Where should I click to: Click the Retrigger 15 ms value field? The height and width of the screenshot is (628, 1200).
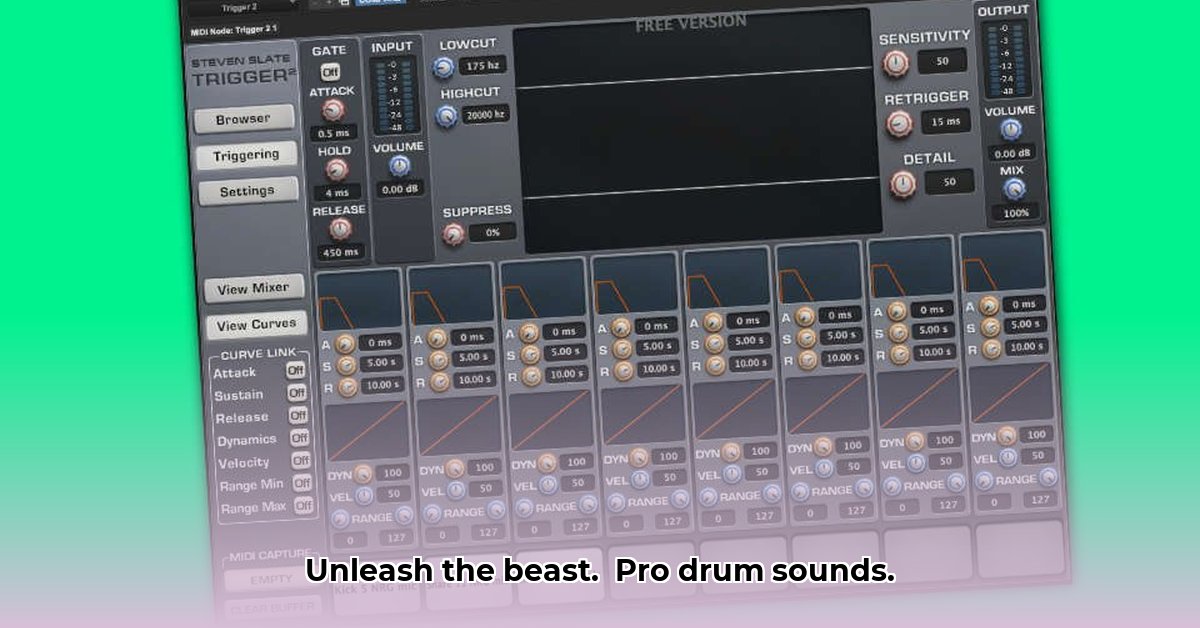click(x=946, y=121)
